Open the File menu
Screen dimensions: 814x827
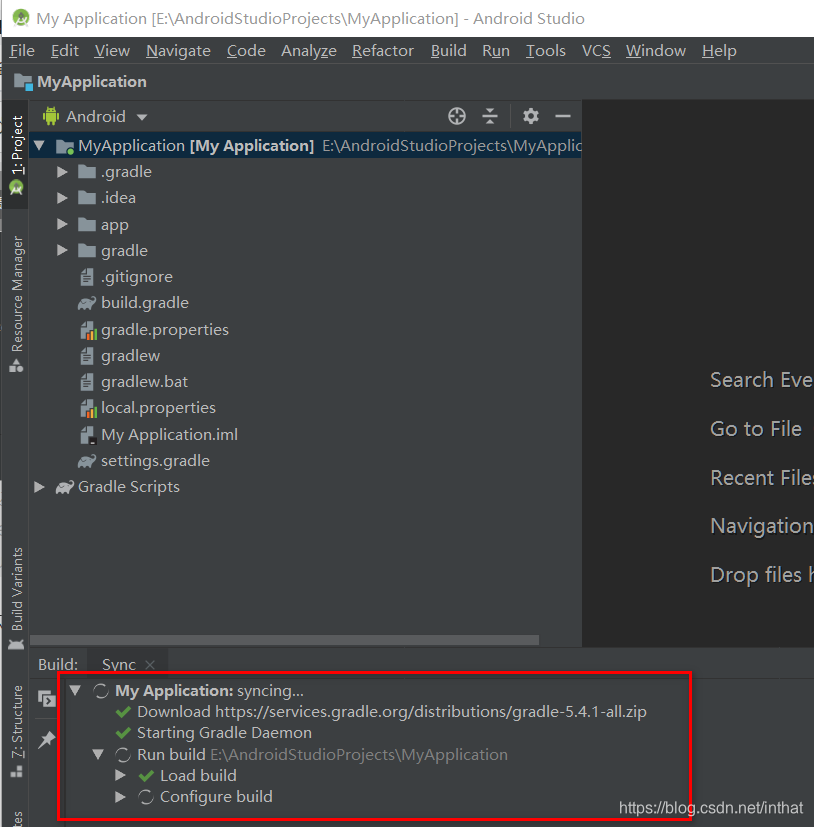click(x=22, y=51)
